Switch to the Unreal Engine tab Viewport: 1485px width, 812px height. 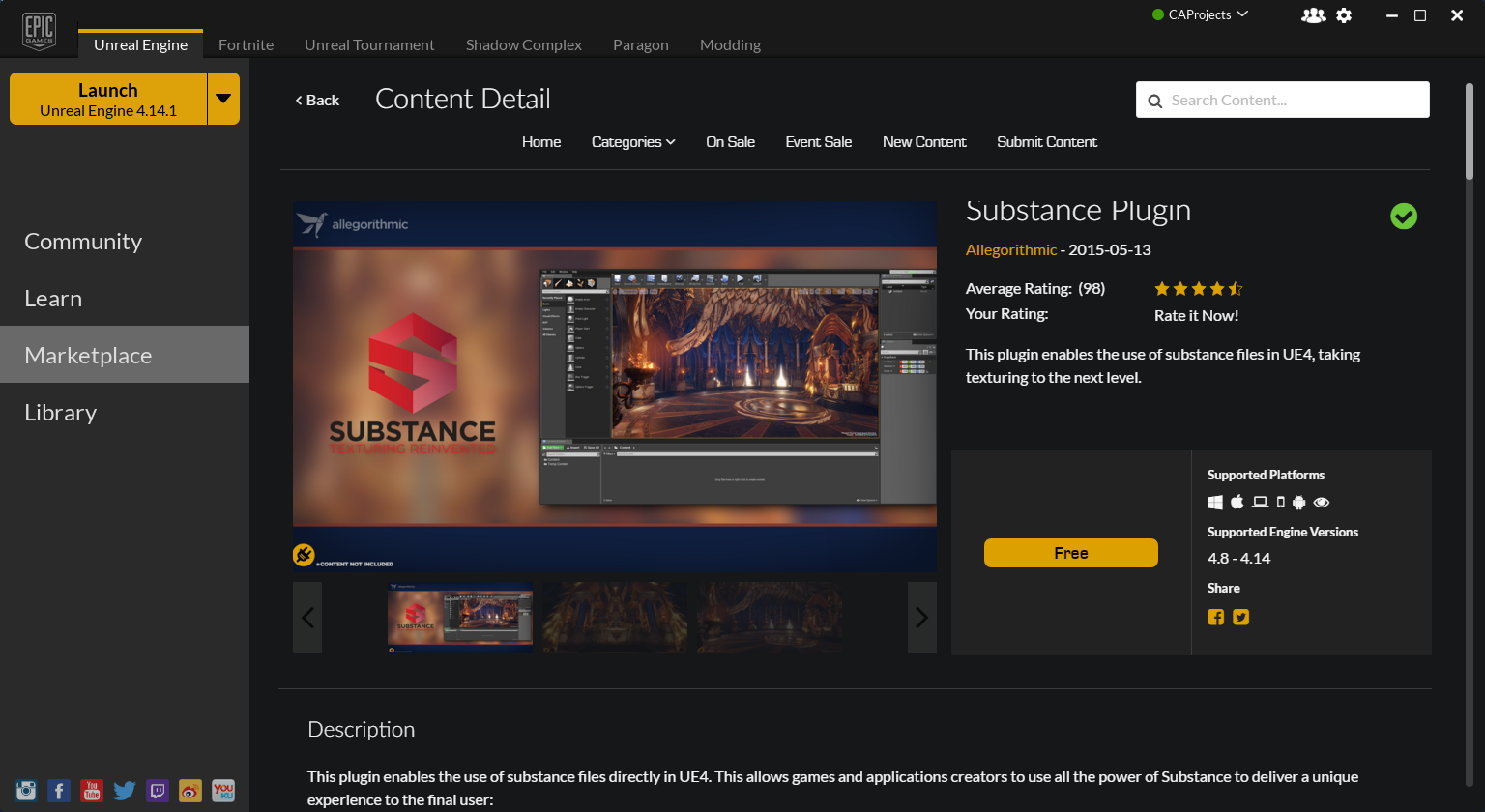click(141, 44)
